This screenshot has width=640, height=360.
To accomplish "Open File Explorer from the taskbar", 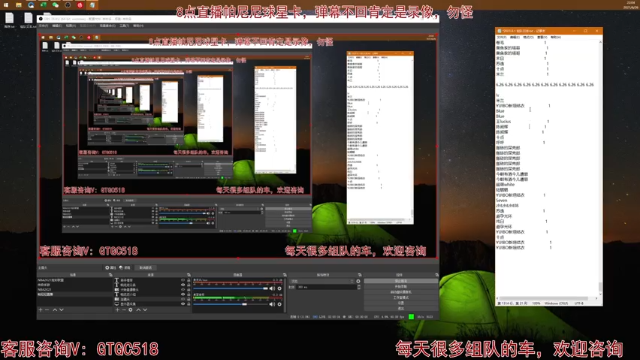I will tap(18, 5).
